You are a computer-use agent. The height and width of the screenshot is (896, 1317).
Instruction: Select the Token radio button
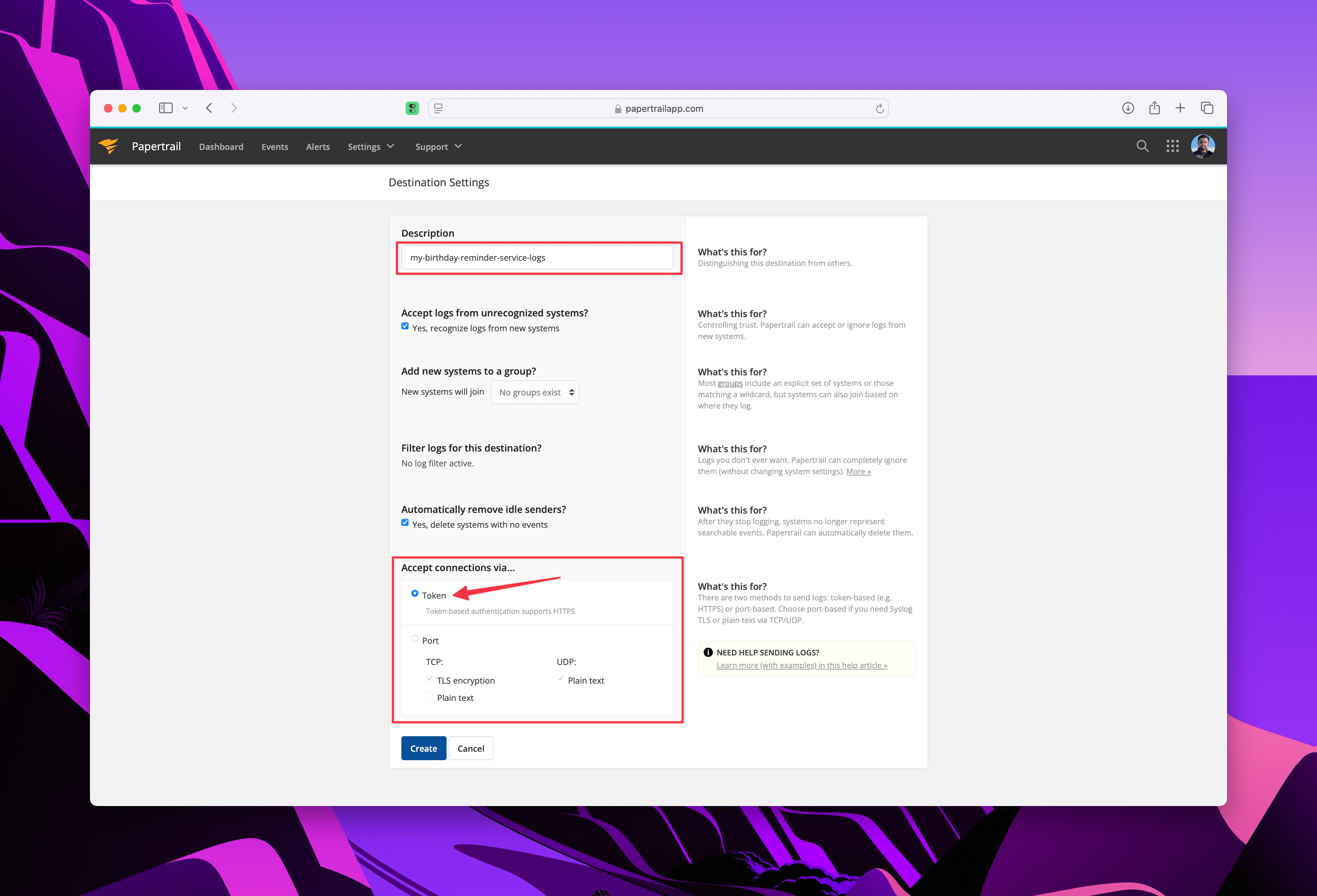point(415,593)
